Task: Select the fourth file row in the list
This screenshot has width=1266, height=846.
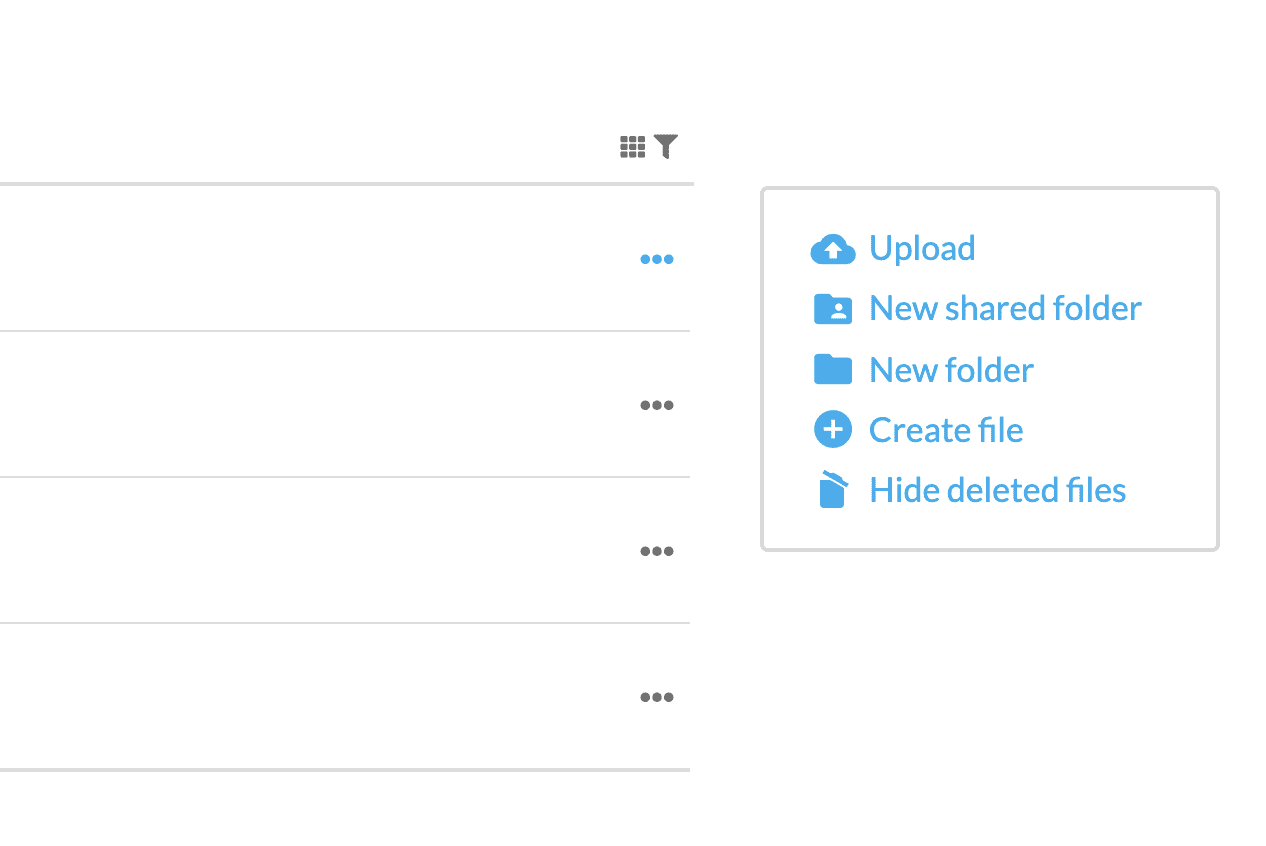Action: point(345,696)
